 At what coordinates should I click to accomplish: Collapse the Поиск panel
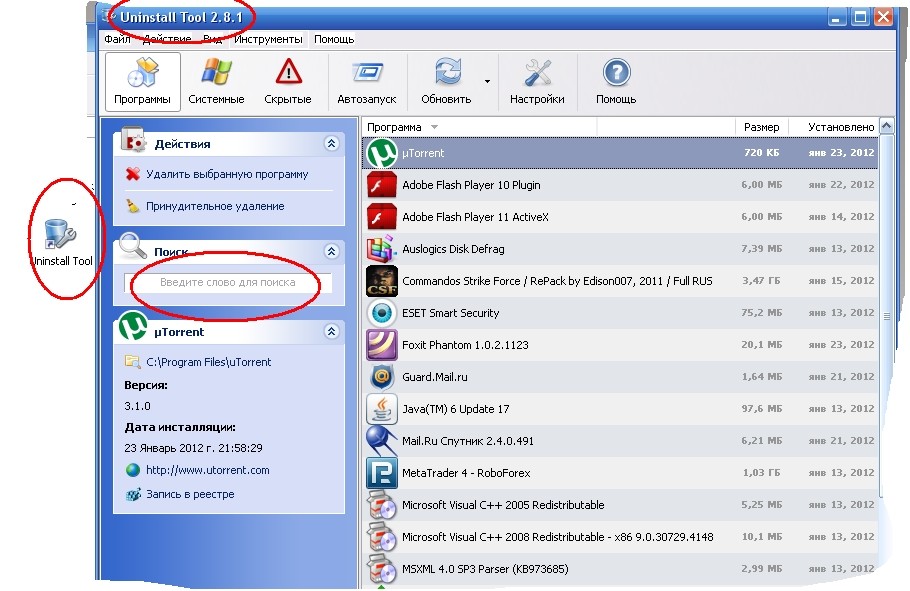(x=331, y=251)
